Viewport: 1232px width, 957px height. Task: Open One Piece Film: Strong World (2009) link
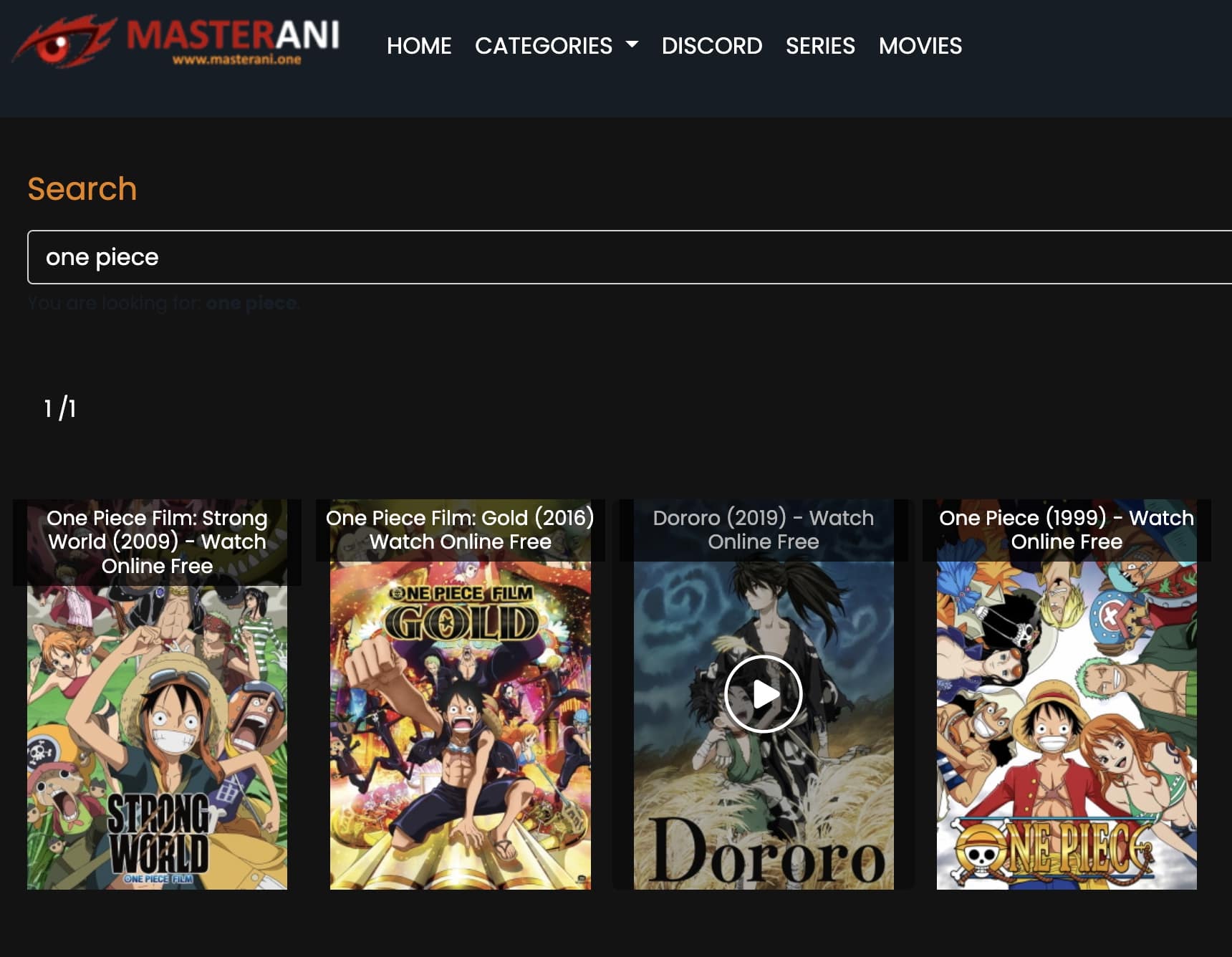click(x=157, y=542)
